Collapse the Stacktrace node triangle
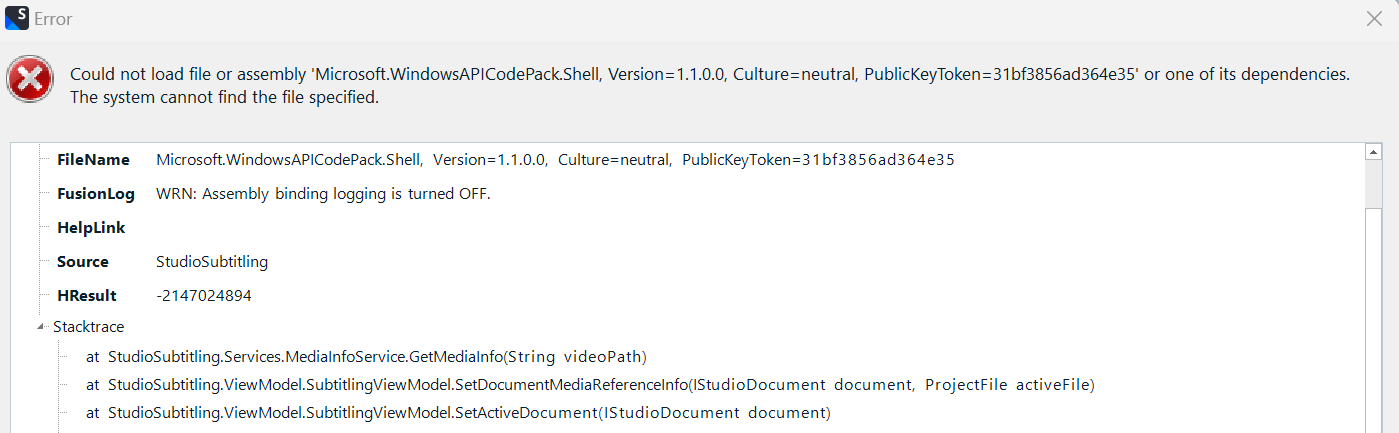The height and width of the screenshot is (433, 1399). click(x=41, y=327)
